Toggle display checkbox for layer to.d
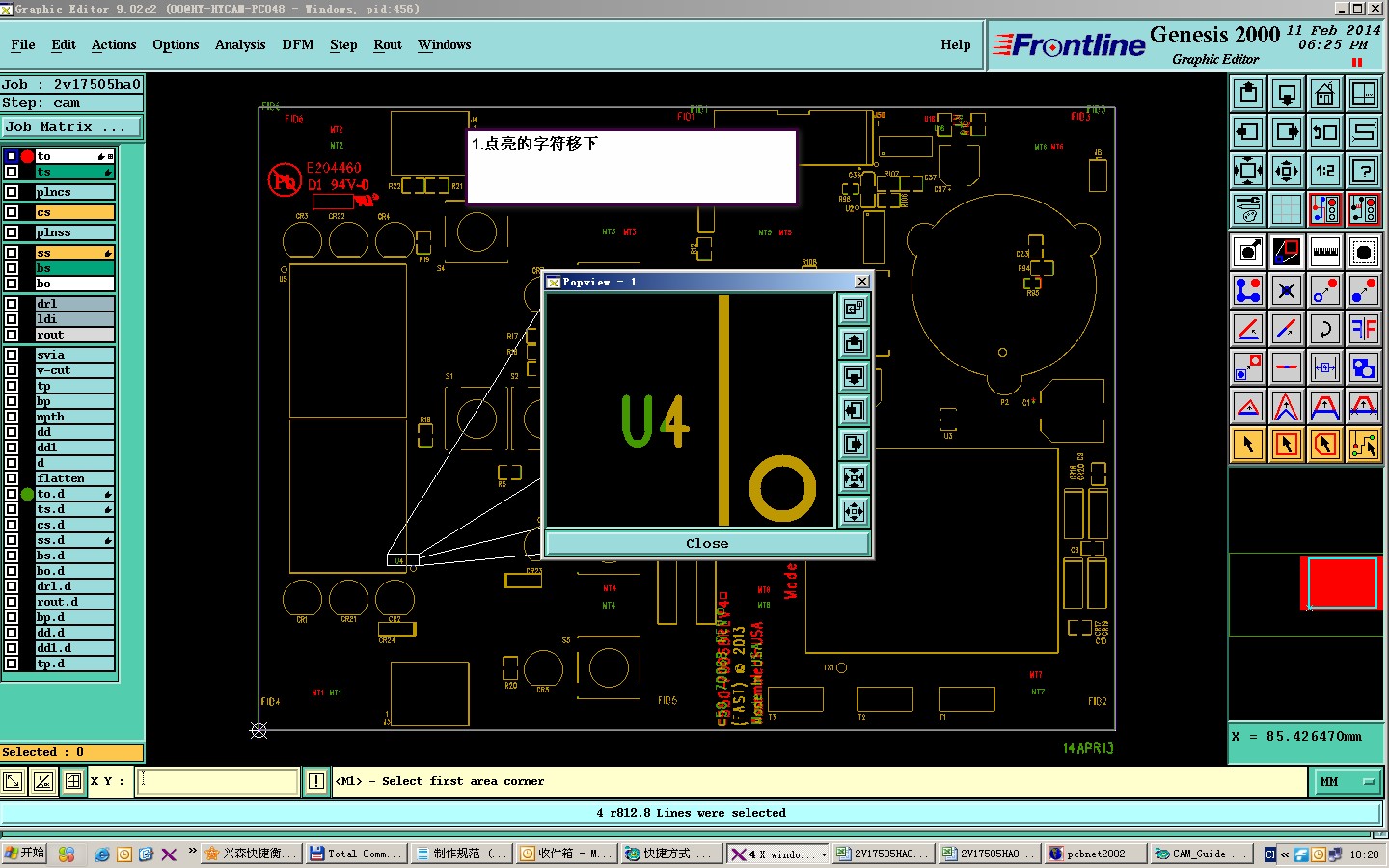The image size is (1389, 868). (12, 494)
